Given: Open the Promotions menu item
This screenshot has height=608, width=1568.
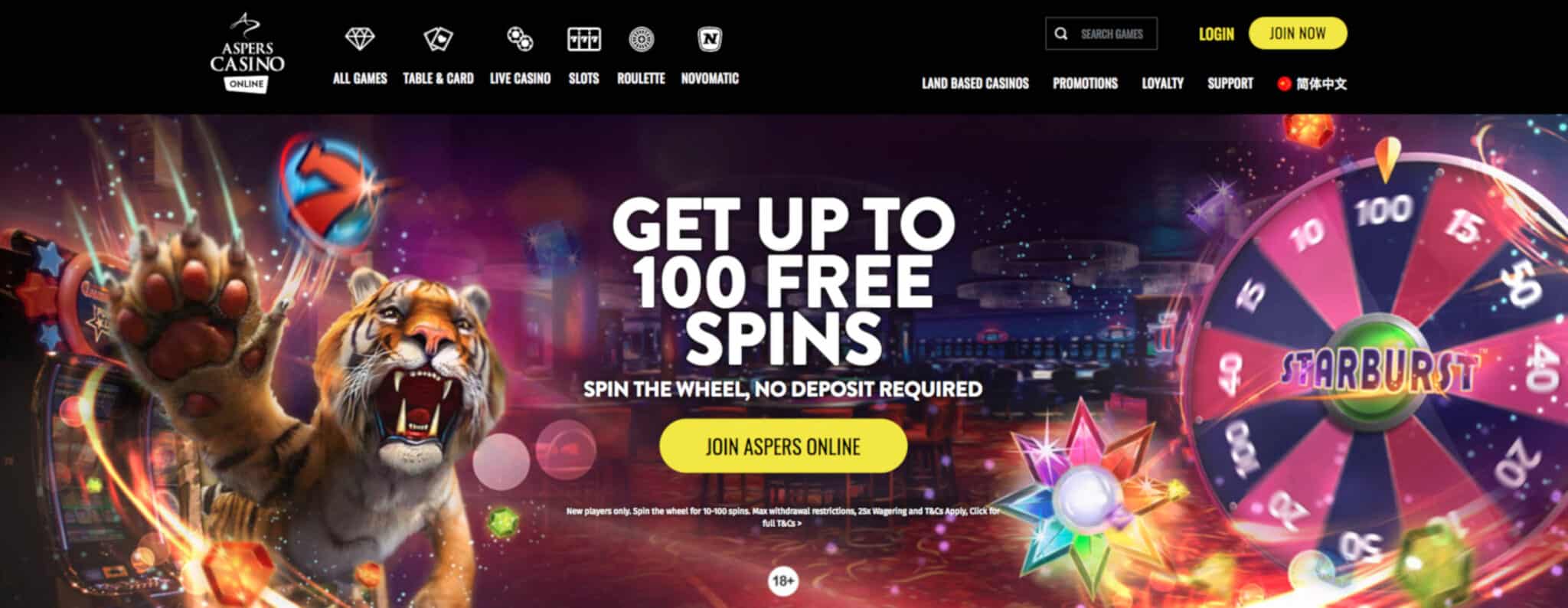Looking at the screenshot, I should click(1085, 83).
